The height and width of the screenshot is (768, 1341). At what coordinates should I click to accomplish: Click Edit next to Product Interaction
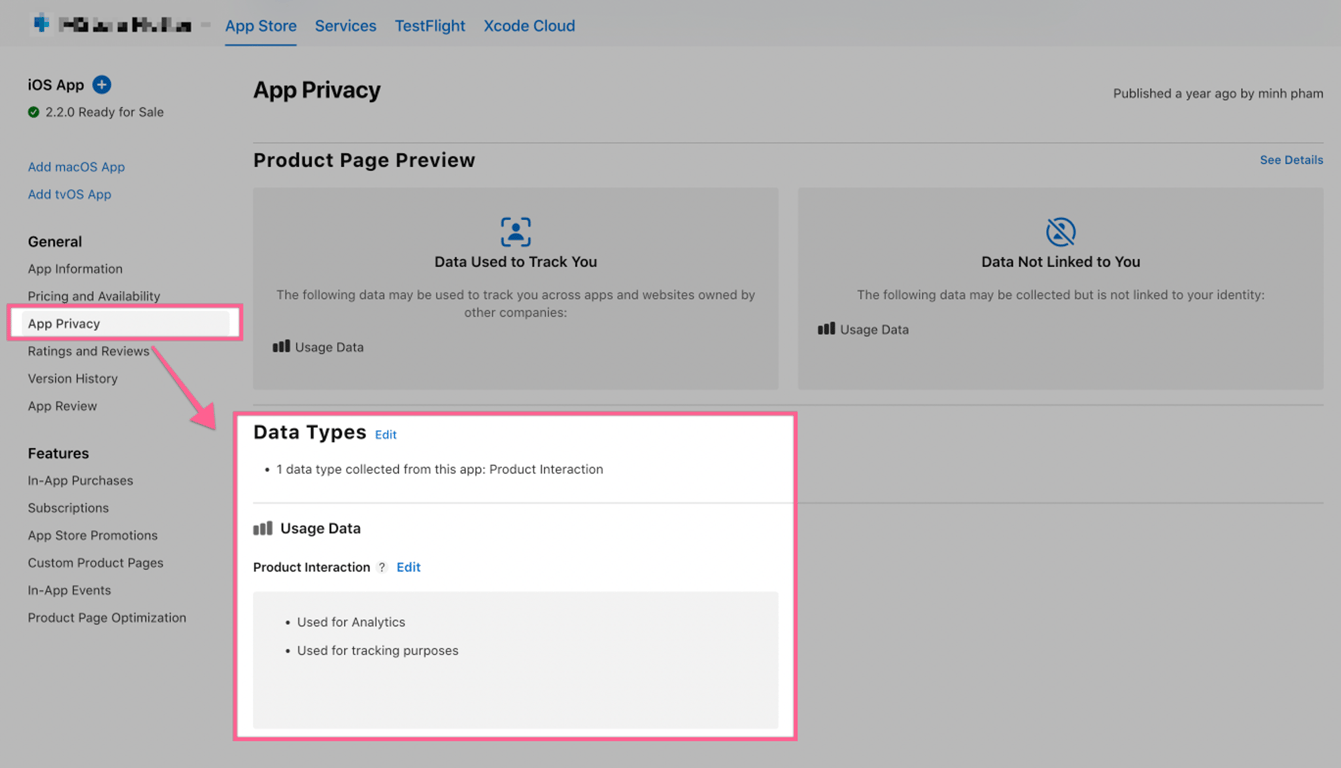point(408,567)
